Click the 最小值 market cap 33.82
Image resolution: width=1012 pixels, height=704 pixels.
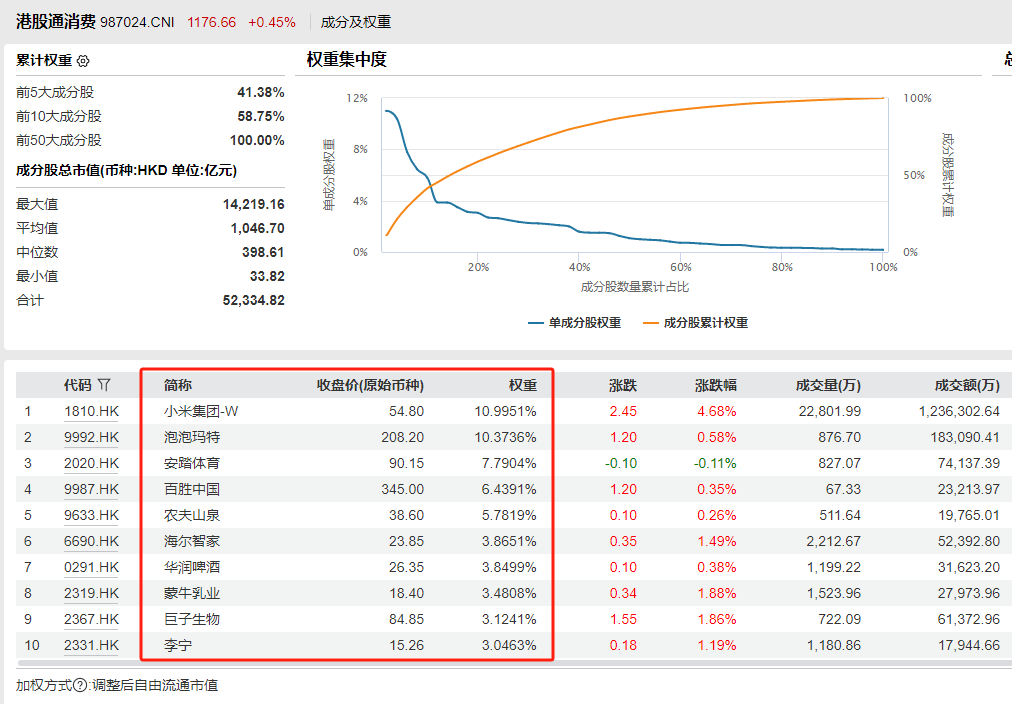click(267, 276)
